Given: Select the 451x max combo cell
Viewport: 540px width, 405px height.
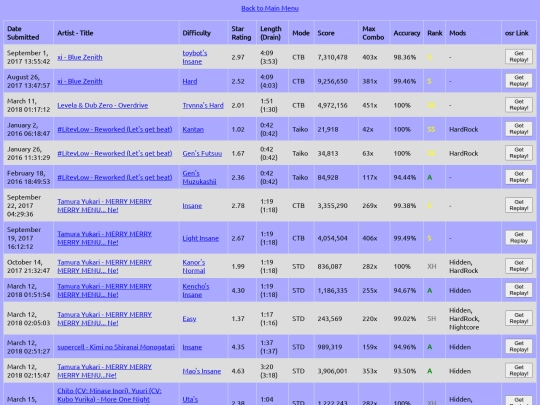Looking at the screenshot, I should 374,105.
